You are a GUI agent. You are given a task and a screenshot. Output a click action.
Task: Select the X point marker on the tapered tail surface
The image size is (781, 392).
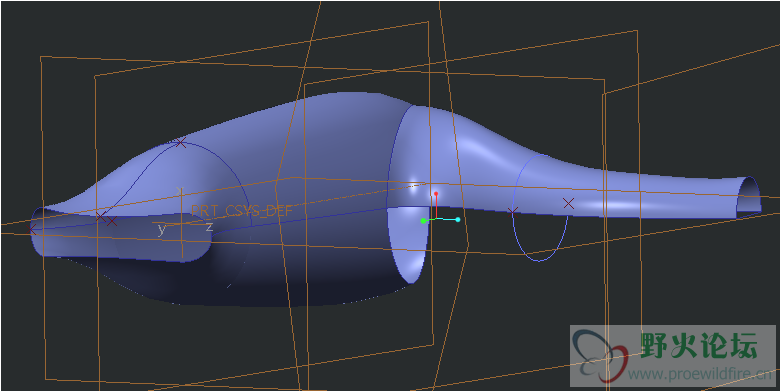tap(568, 203)
